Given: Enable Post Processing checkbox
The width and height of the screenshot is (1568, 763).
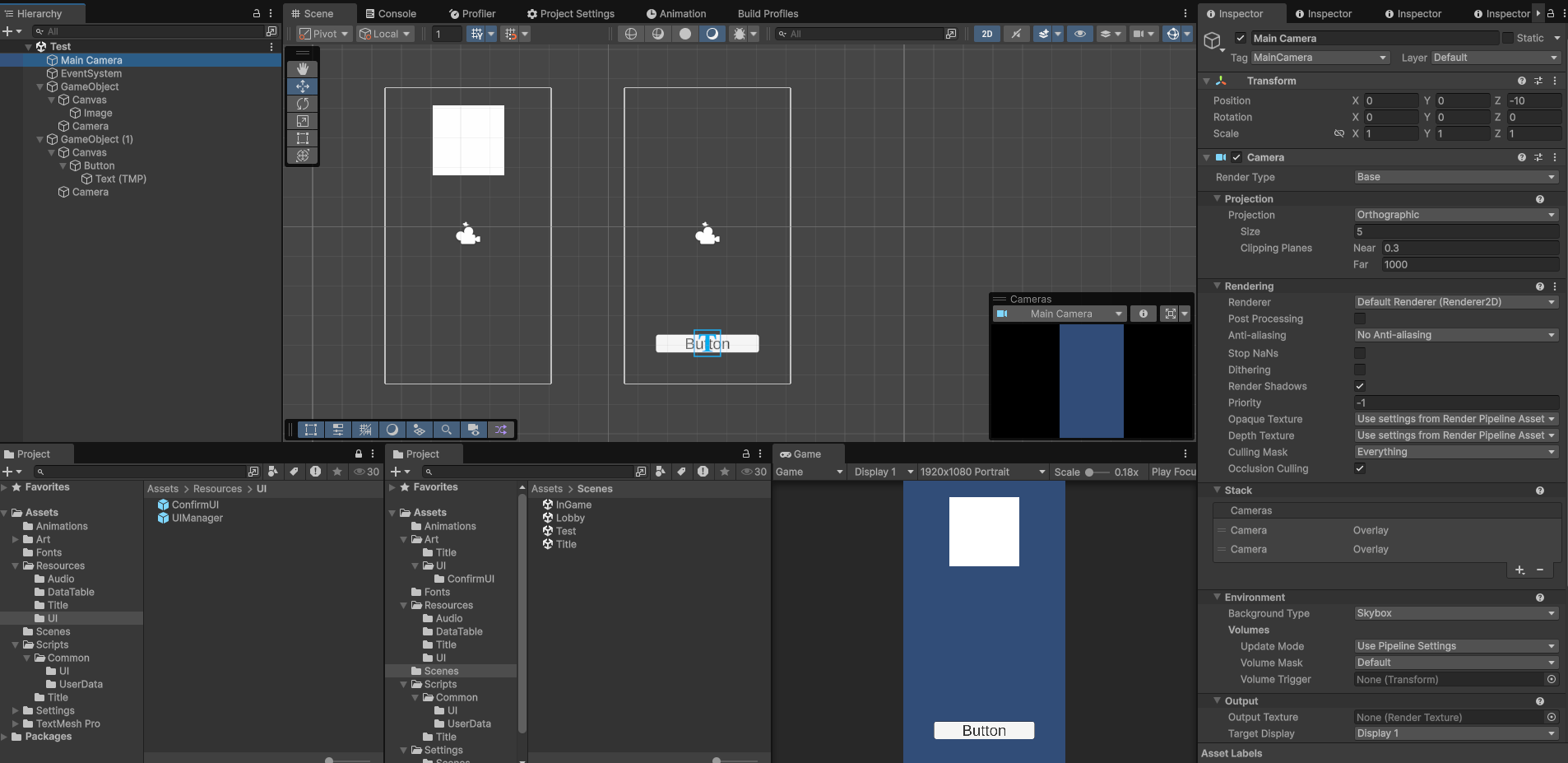Looking at the screenshot, I should pos(1360,319).
